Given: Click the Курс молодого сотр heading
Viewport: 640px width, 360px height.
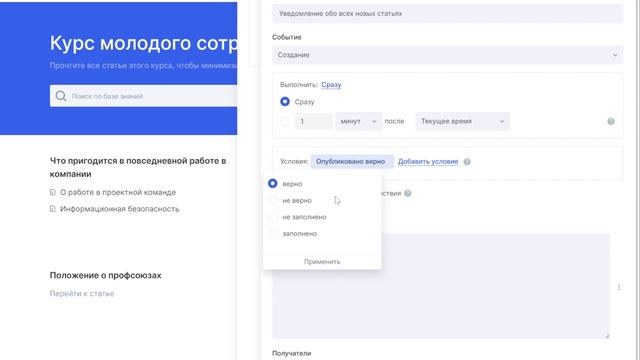Looking at the screenshot, I should click(x=143, y=43).
